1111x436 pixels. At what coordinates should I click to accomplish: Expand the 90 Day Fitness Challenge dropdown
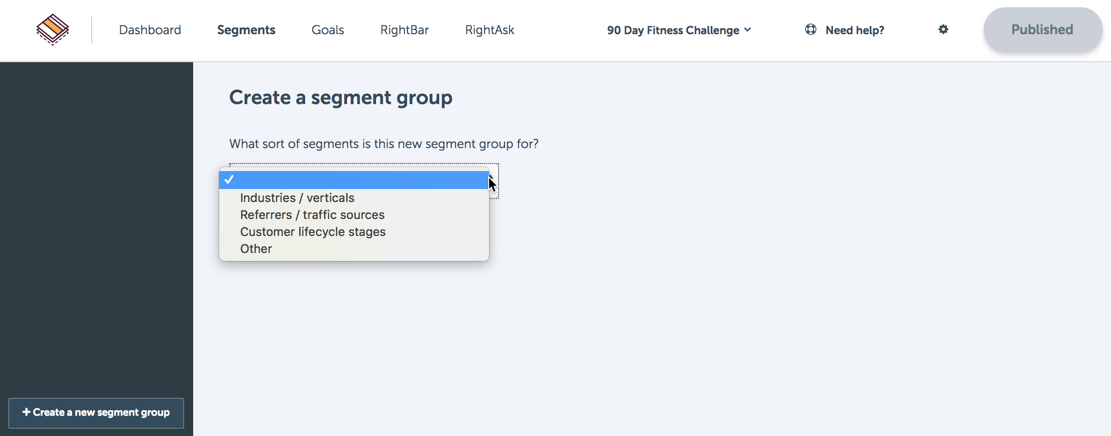679,30
